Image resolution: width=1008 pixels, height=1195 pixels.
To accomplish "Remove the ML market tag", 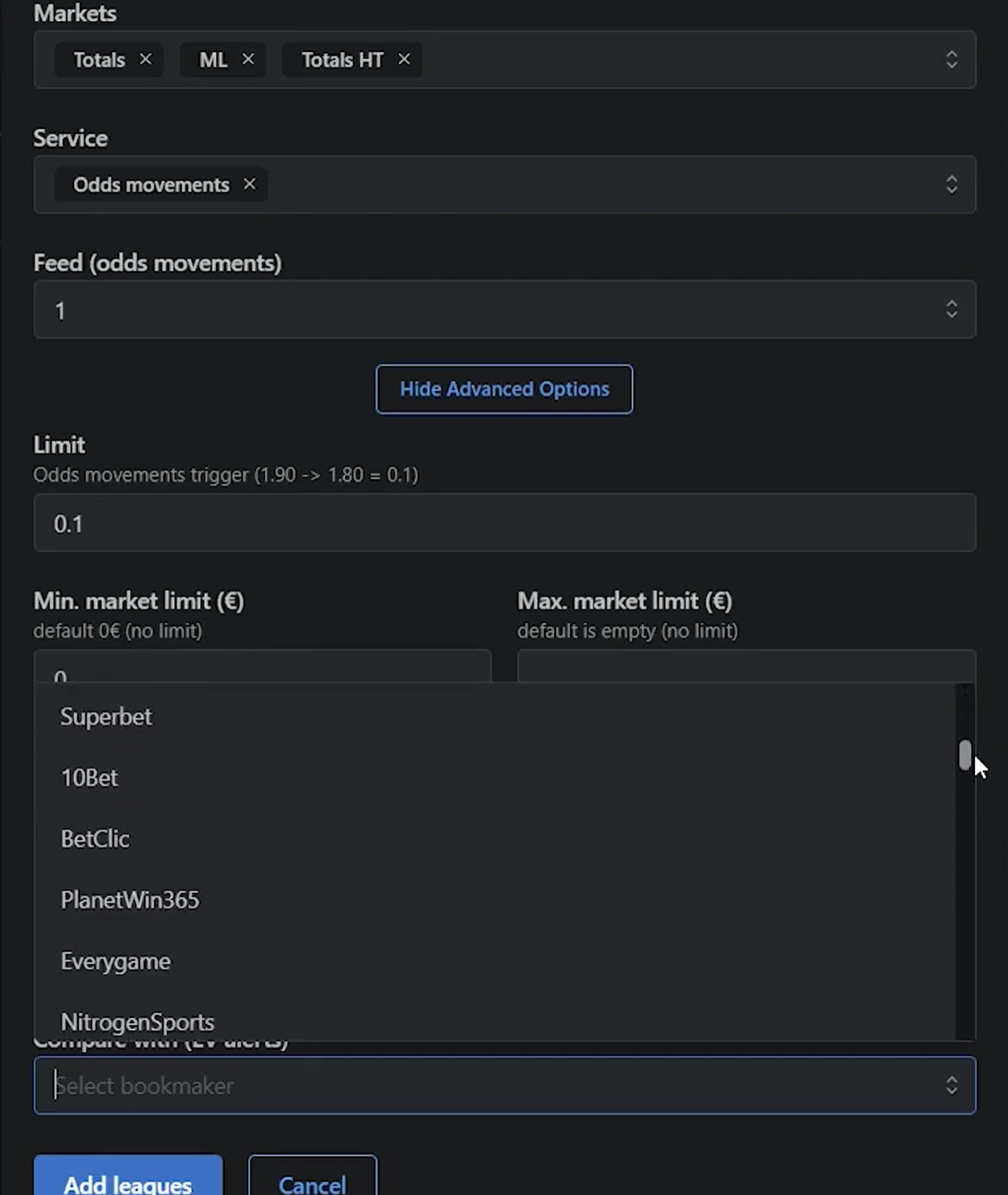I will [x=248, y=59].
